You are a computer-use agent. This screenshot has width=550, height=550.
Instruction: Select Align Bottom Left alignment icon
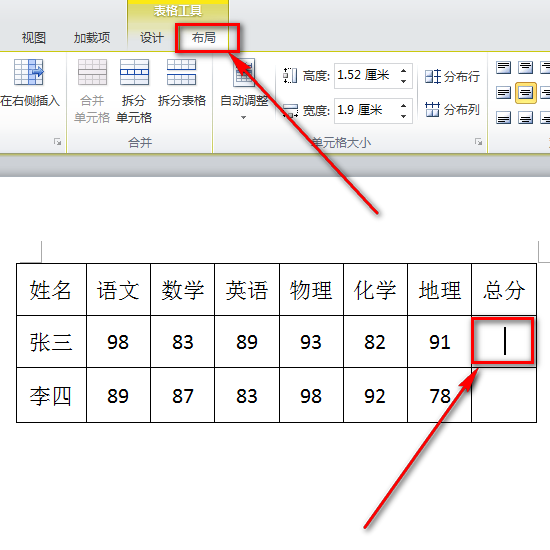503,118
